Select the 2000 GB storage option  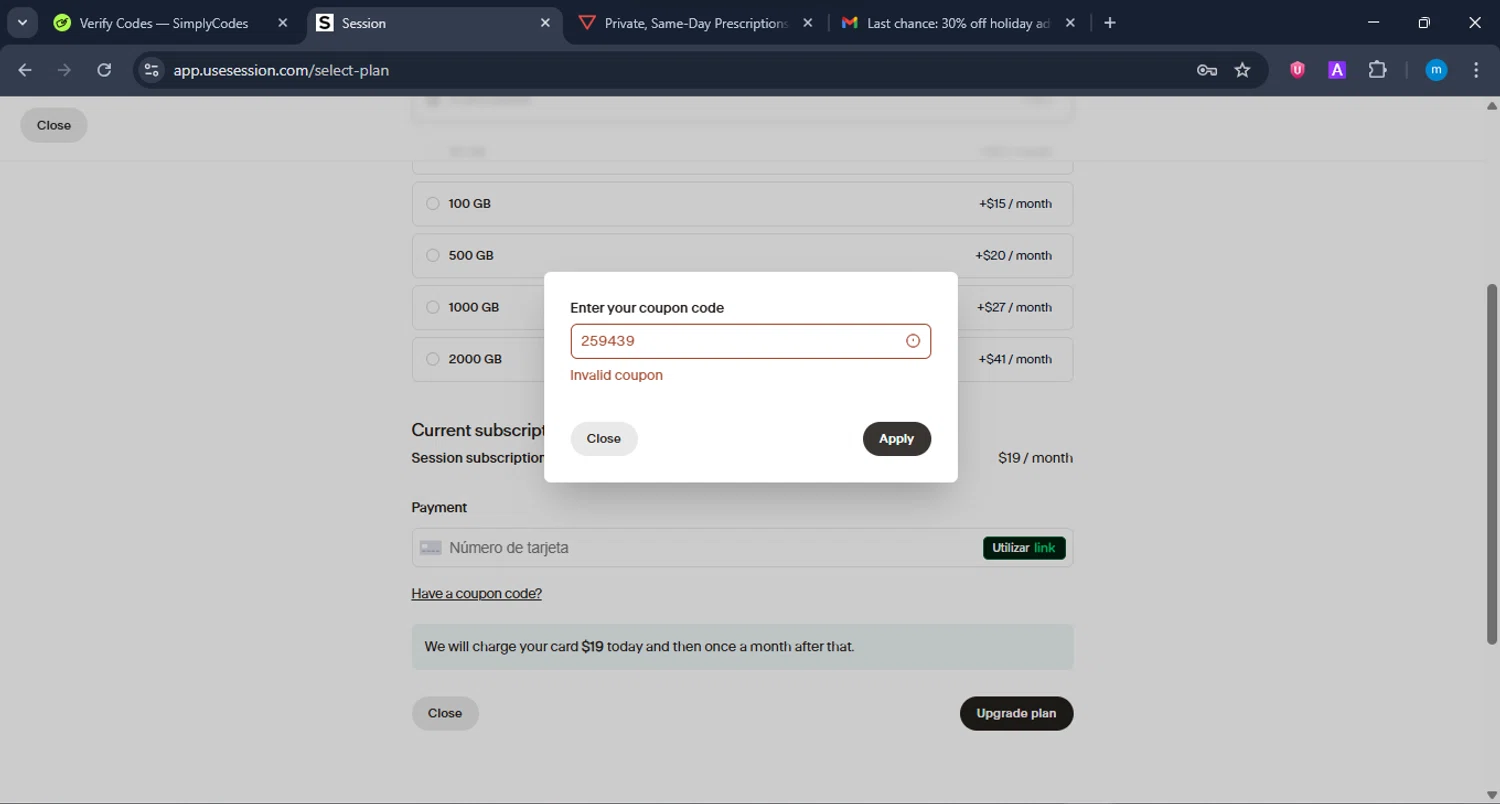point(742,359)
